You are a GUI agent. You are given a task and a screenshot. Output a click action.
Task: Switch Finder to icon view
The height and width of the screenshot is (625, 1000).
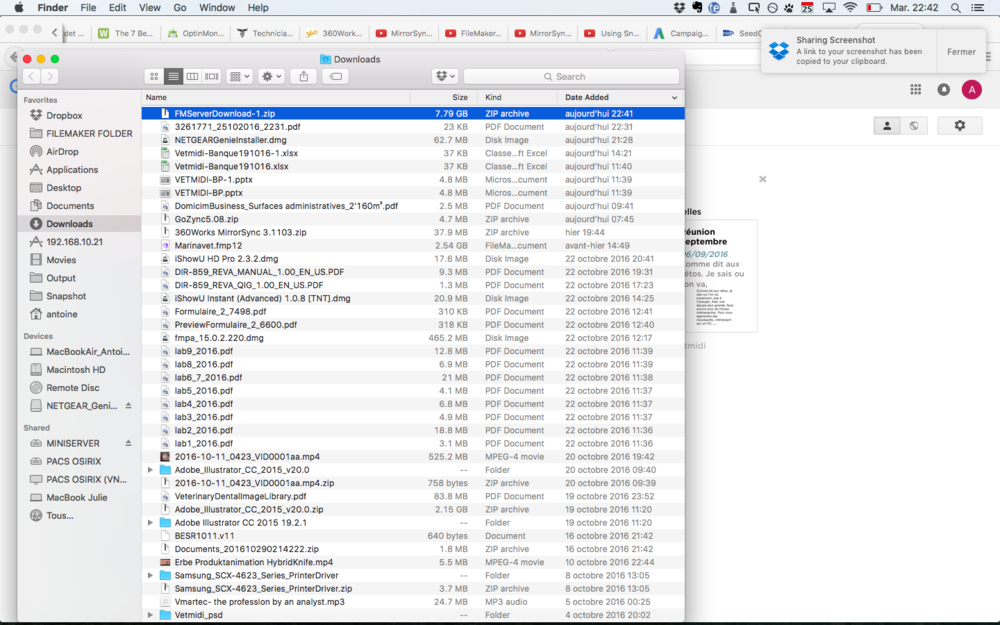pyautogui.click(x=154, y=76)
